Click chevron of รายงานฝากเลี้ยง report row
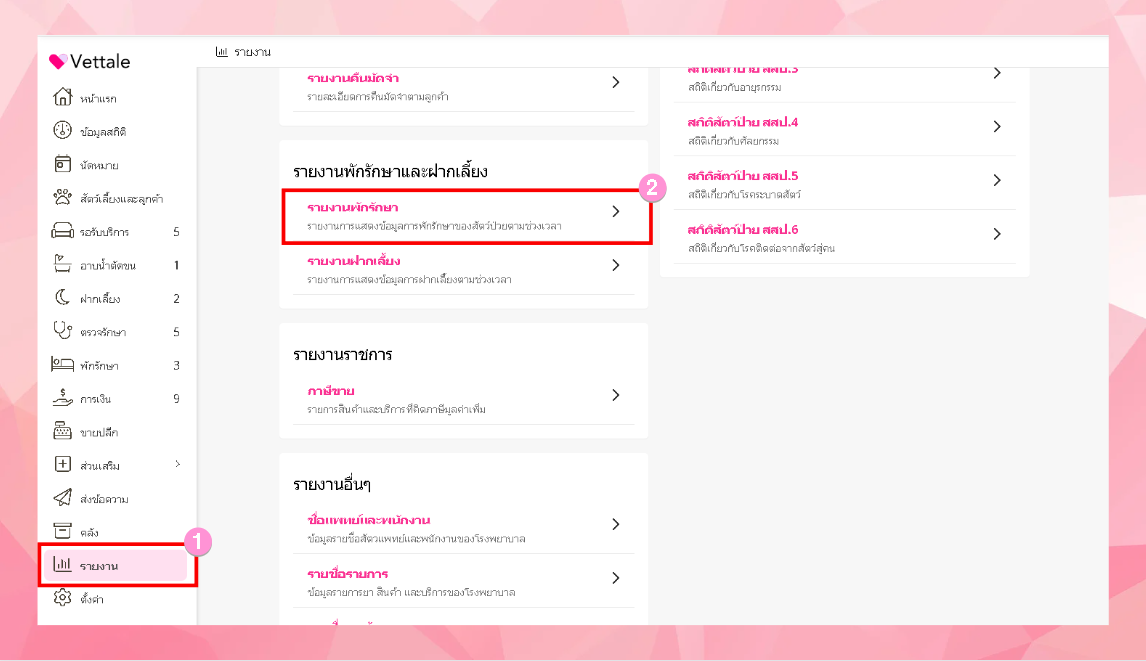 click(x=615, y=265)
